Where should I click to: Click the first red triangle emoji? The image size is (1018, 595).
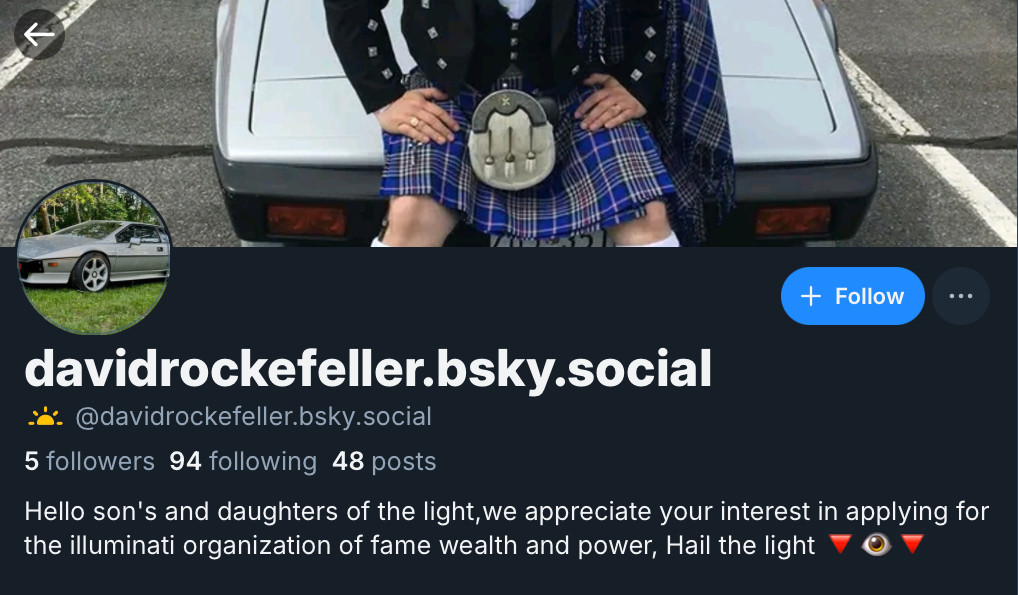point(840,544)
